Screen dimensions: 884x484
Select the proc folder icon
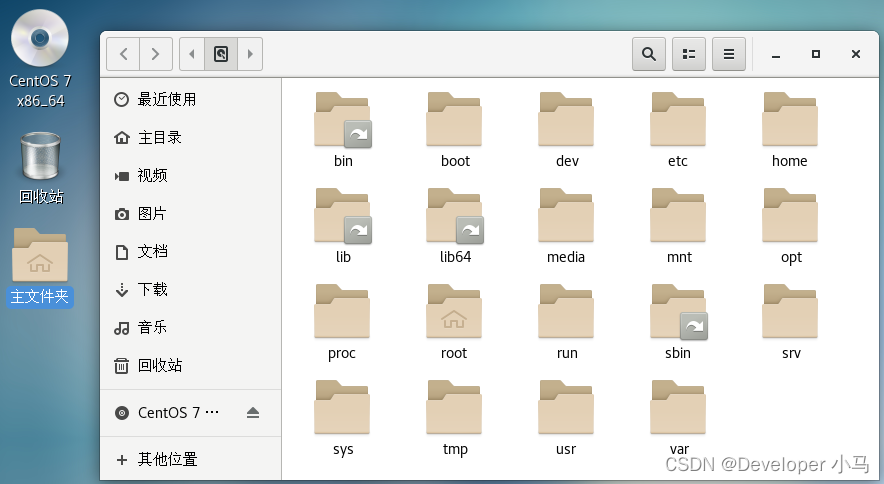point(342,312)
